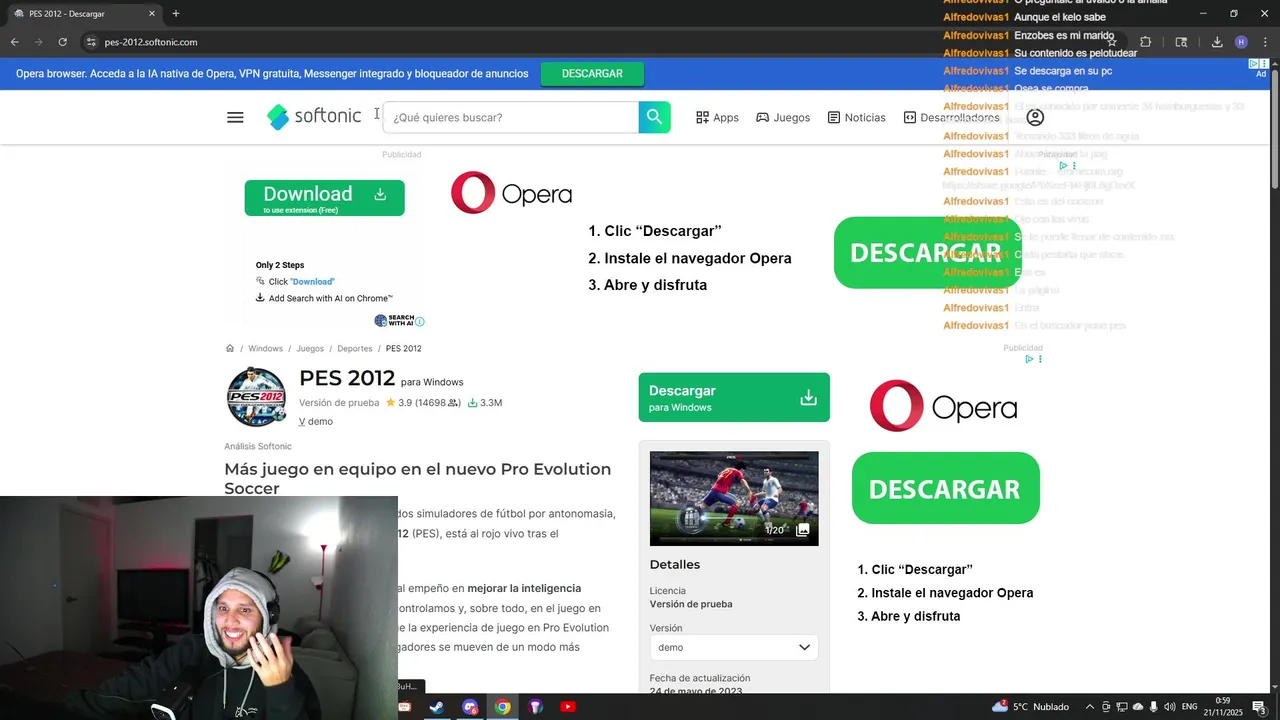Open the Noticias menu item
The height and width of the screenshot is (720, 1280).
[x=856, y=117]
